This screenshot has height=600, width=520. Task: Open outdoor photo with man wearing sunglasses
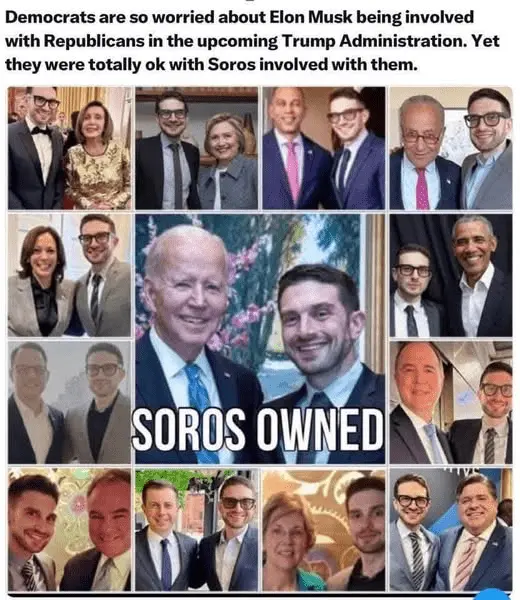(197, 530)
